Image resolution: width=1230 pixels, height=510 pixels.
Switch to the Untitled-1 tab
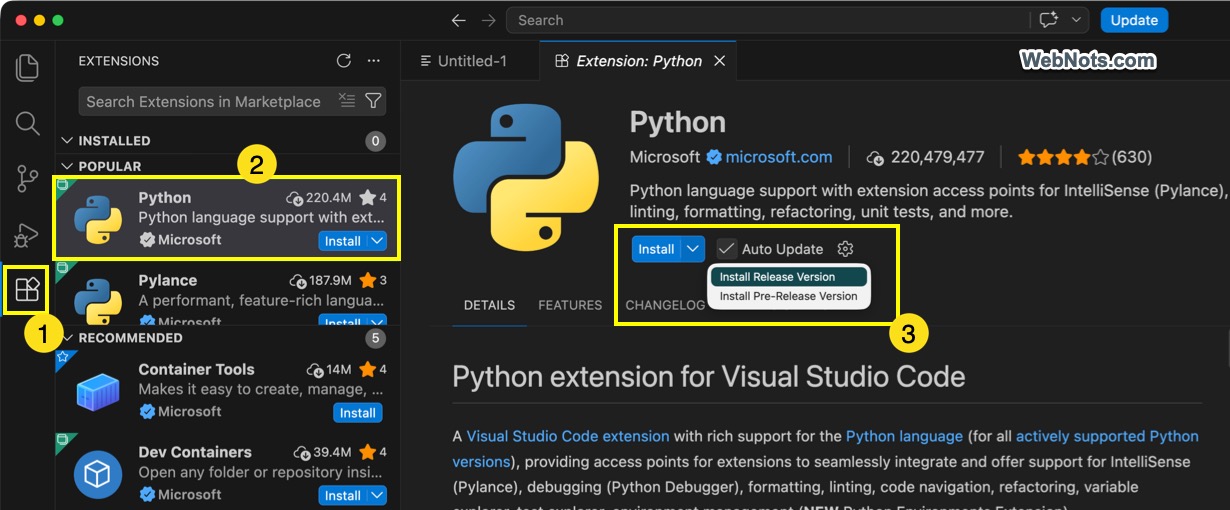tap(463, 61)
